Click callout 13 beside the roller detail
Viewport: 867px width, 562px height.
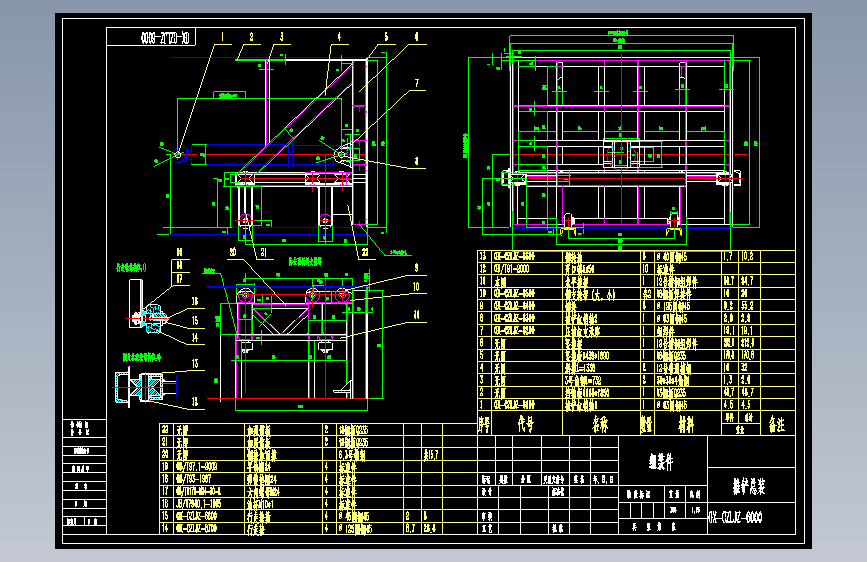point(195,363)
